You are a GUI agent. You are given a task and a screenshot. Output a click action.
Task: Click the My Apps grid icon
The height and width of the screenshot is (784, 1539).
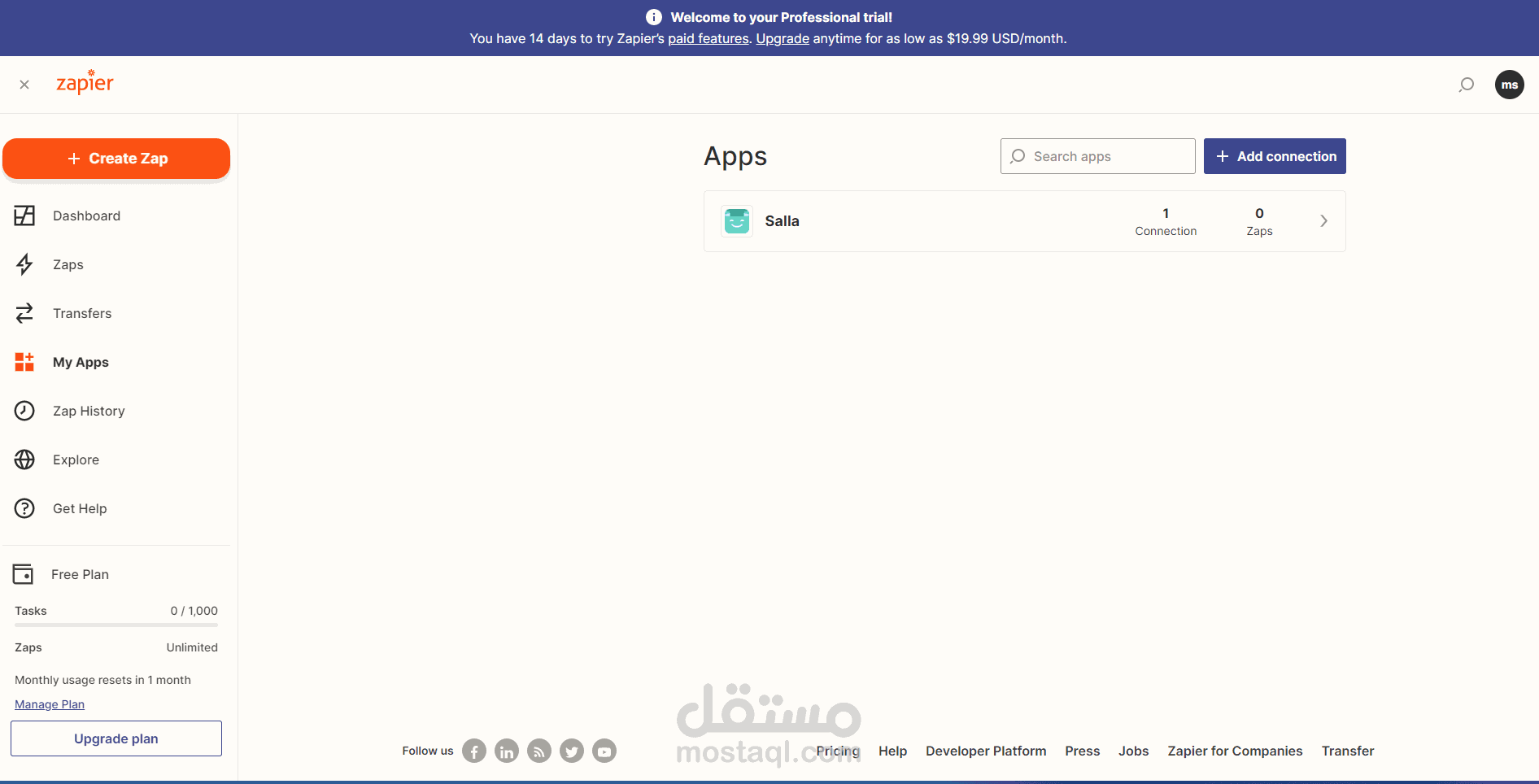(24, 362)
